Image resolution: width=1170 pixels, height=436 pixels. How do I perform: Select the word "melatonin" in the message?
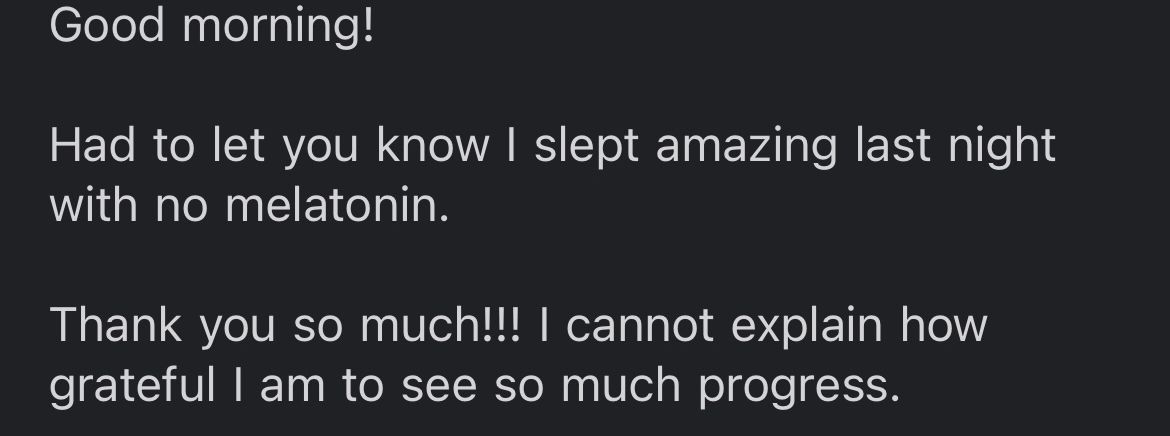[337, 205]
